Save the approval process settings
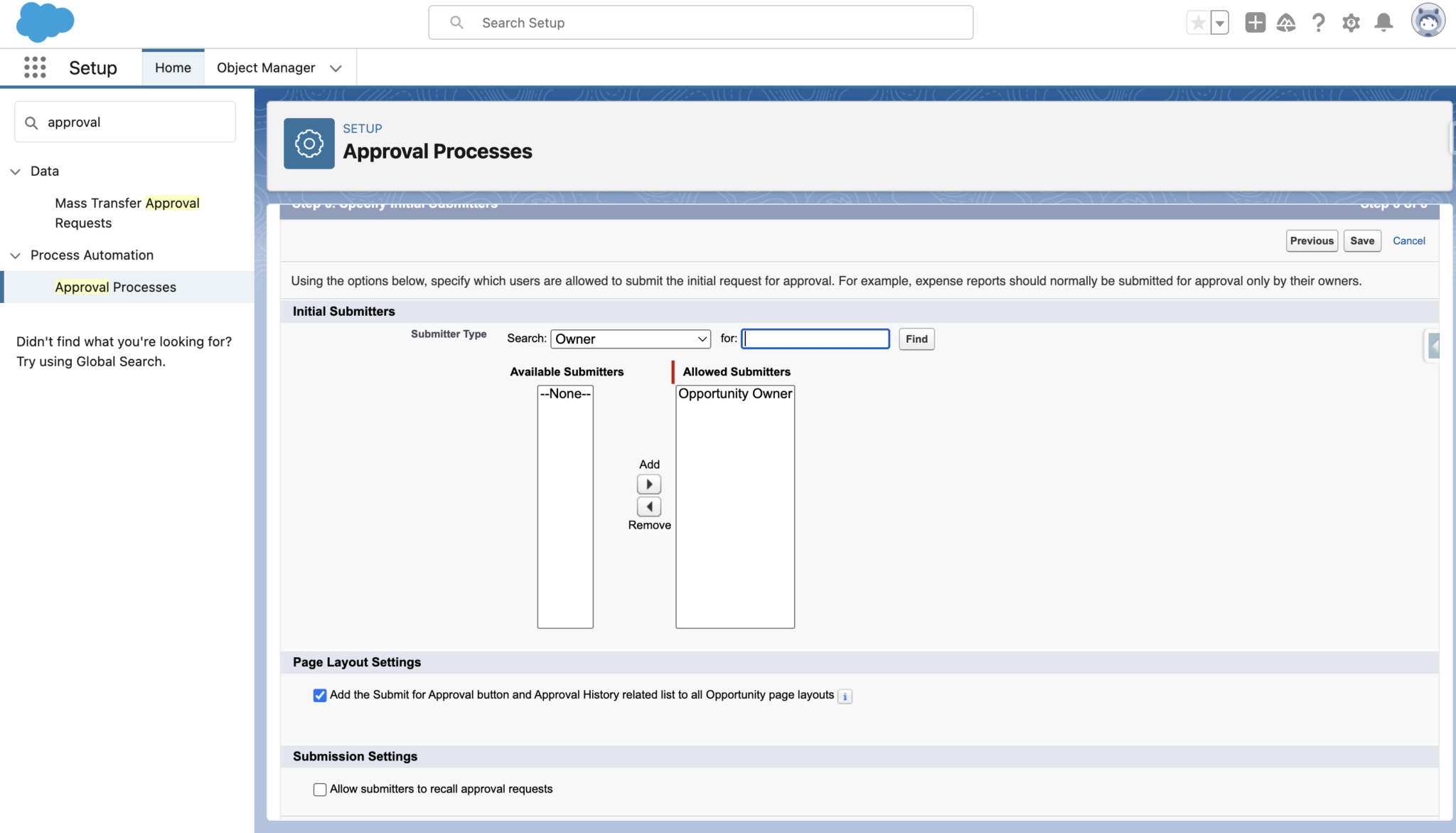 tap(1361, 240)
